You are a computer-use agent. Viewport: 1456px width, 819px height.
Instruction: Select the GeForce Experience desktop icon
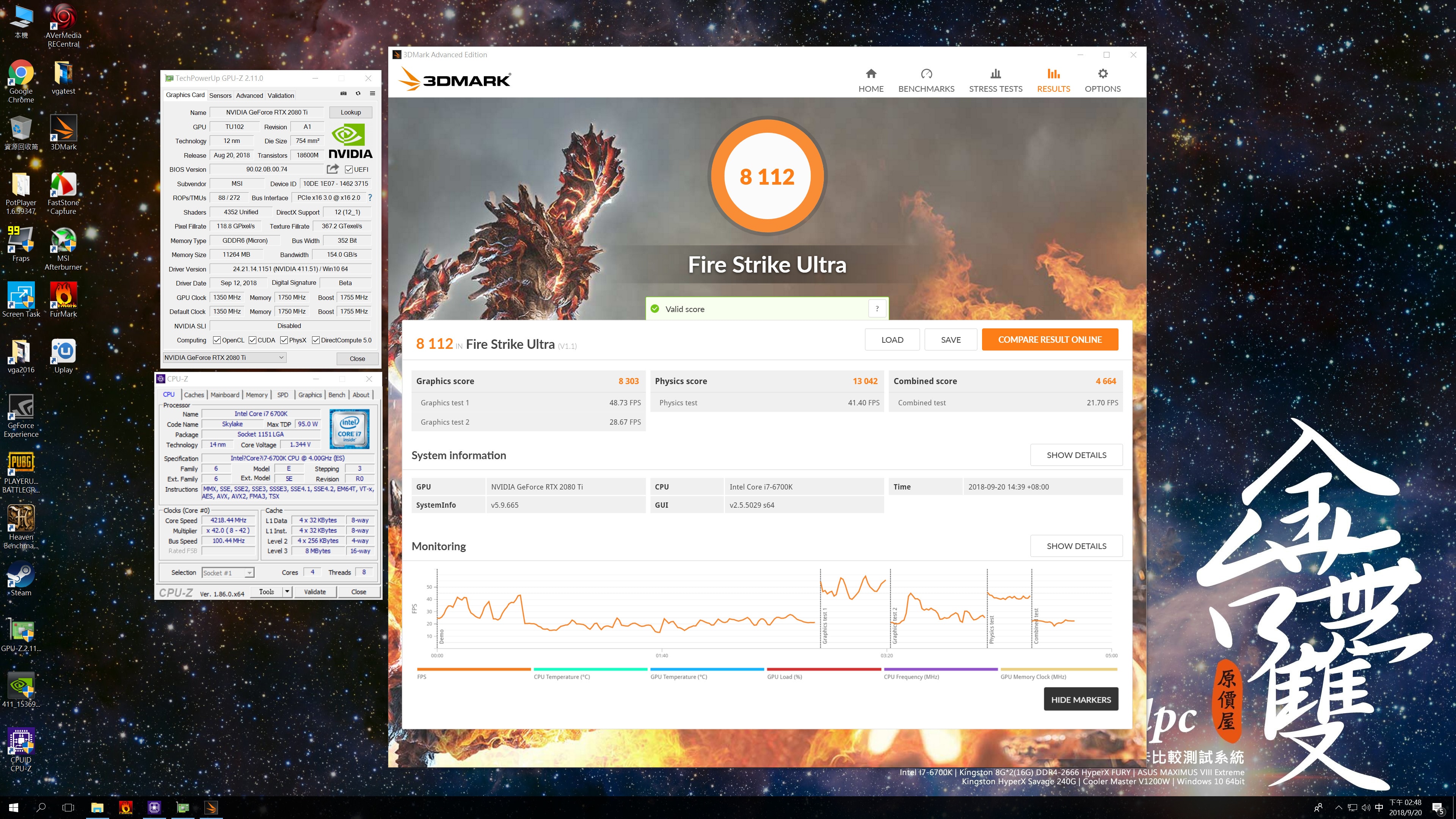click(21, 416)
